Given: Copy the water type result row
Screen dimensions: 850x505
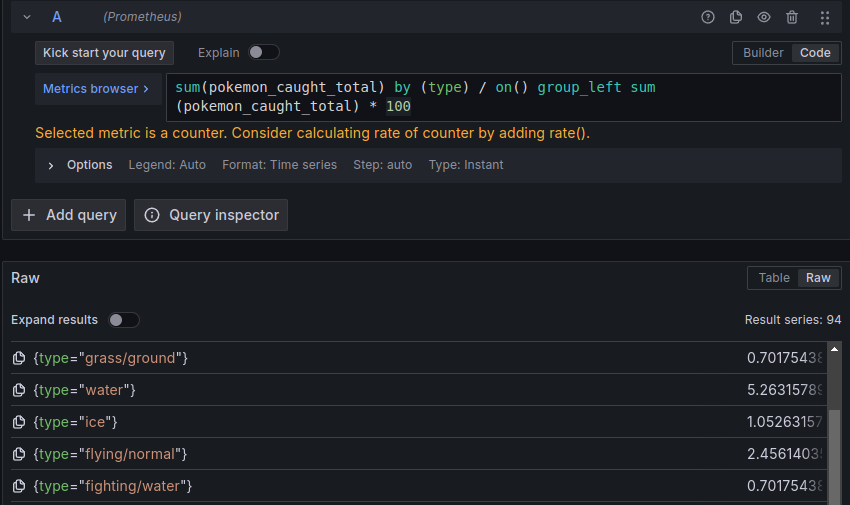Looking at the screenshot, I should [19, 390].
